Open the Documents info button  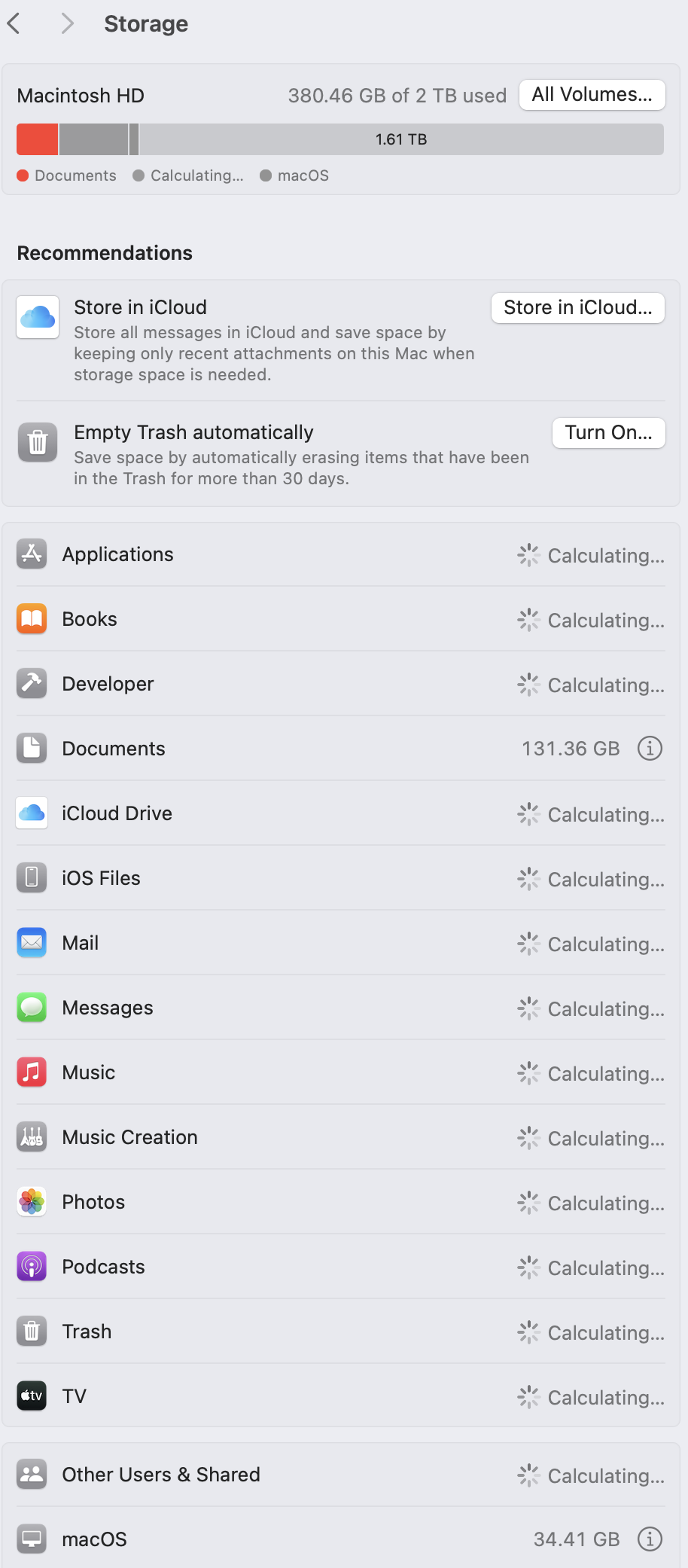pos(650,749)
